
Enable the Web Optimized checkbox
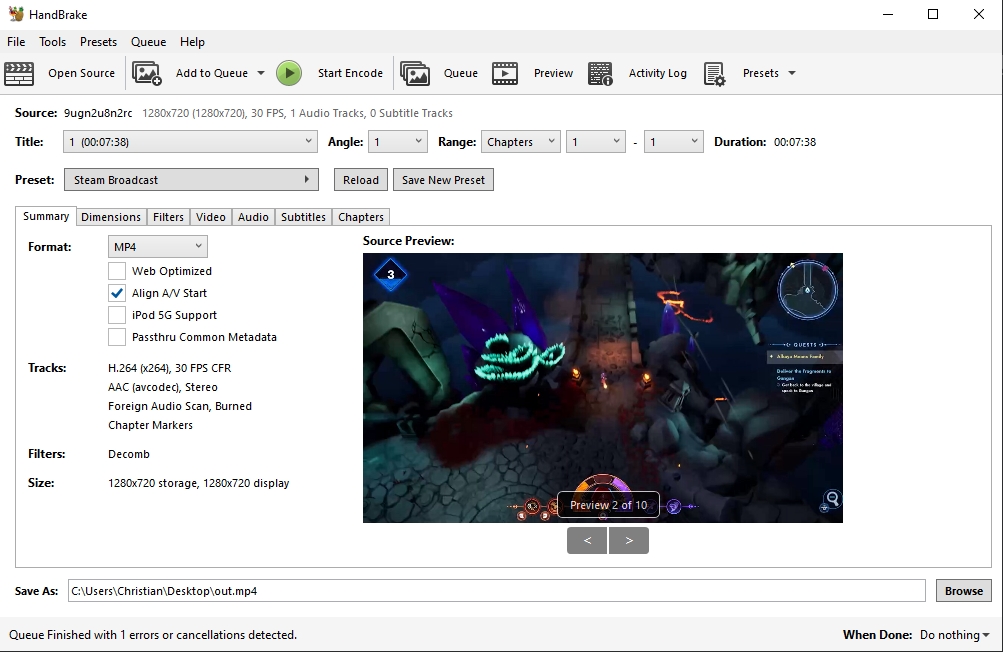[116, 271]
